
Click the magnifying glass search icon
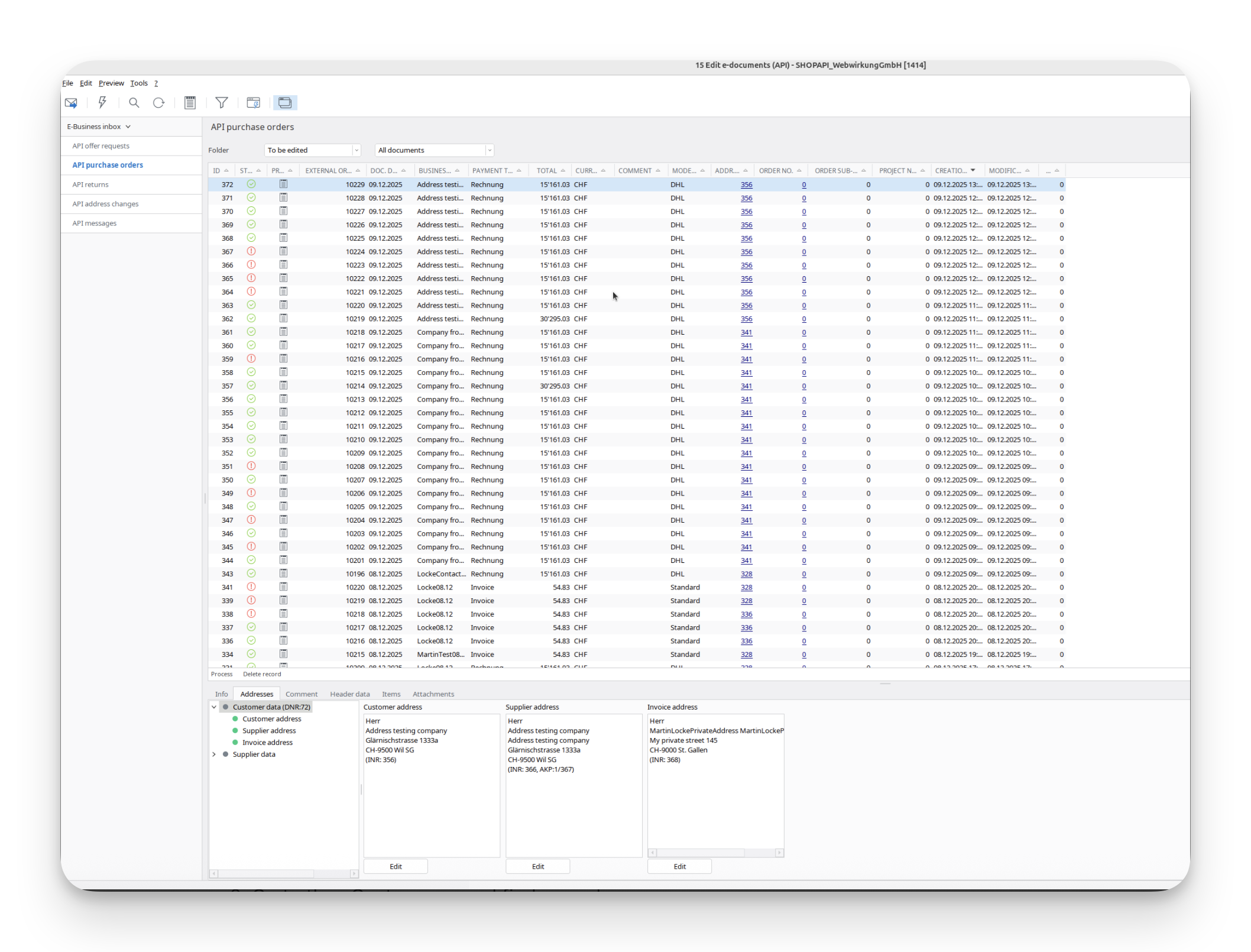(134, 103)
